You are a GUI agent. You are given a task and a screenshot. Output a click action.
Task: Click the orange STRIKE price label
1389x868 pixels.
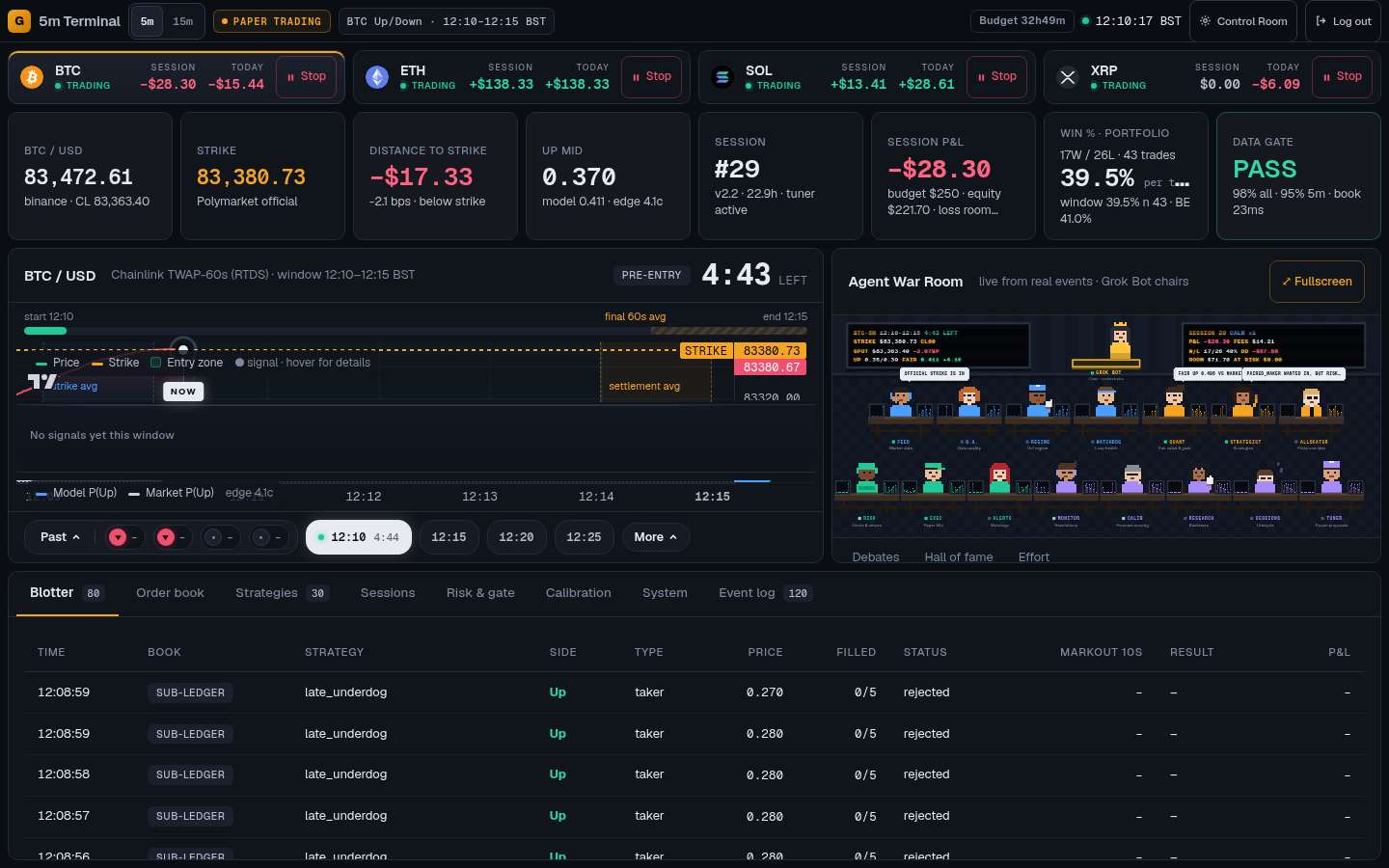click(x=706, y=351)
